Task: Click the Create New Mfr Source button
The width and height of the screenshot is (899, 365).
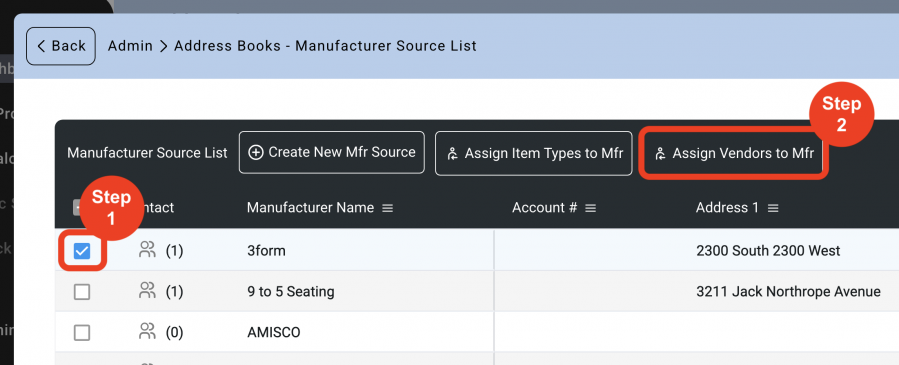Action: point(332,152)
